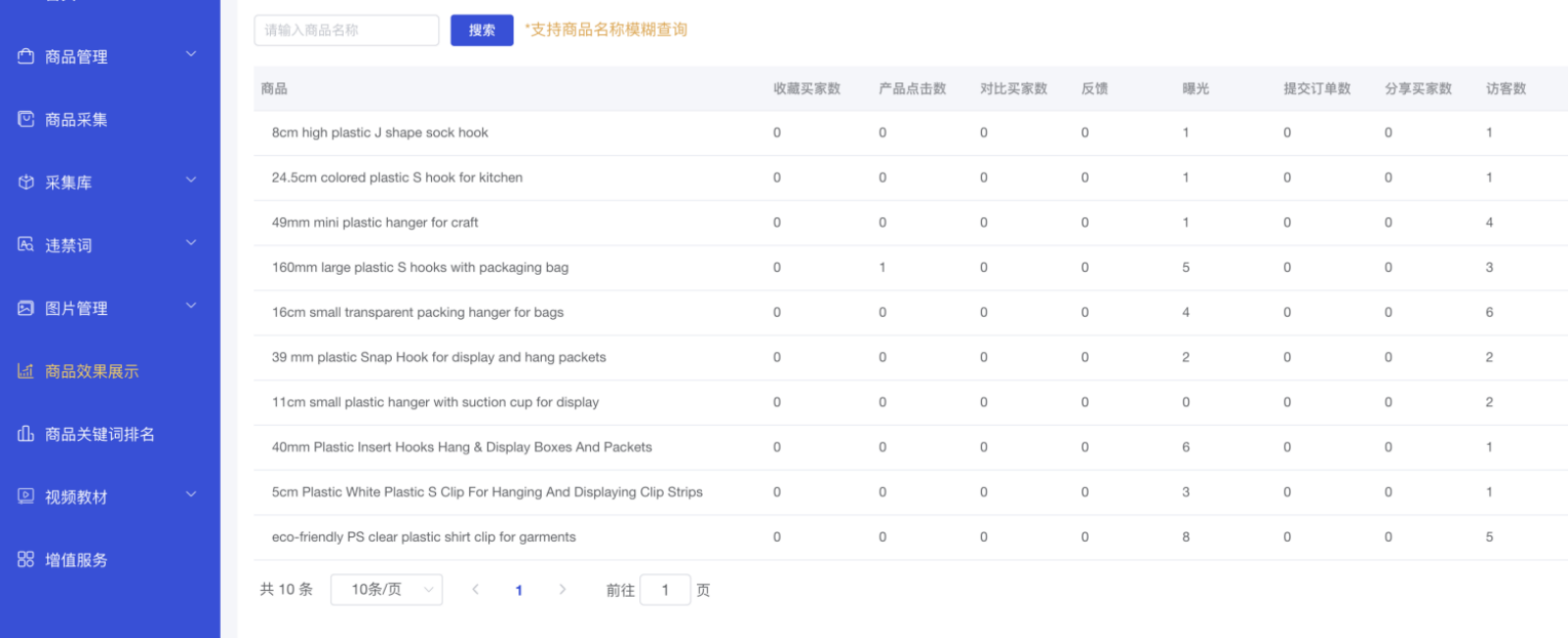Click the 采集库 cube icon
The image size is (1568, 639).
pyautogui.click(x=26, y=182)
